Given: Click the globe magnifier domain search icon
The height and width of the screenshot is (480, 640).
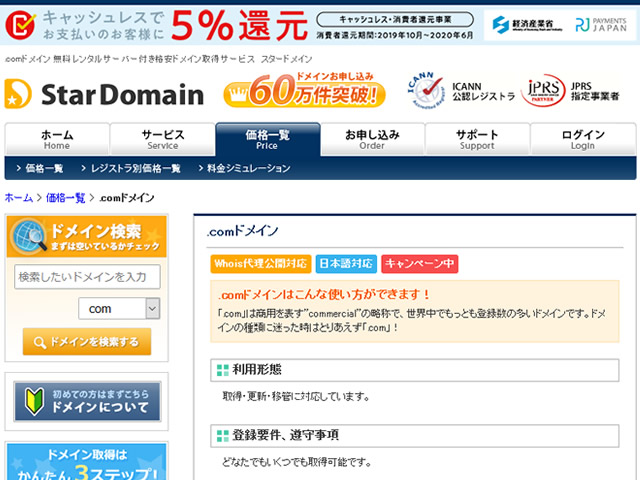Looking at the screenshot, I should (x=29, y=236).
